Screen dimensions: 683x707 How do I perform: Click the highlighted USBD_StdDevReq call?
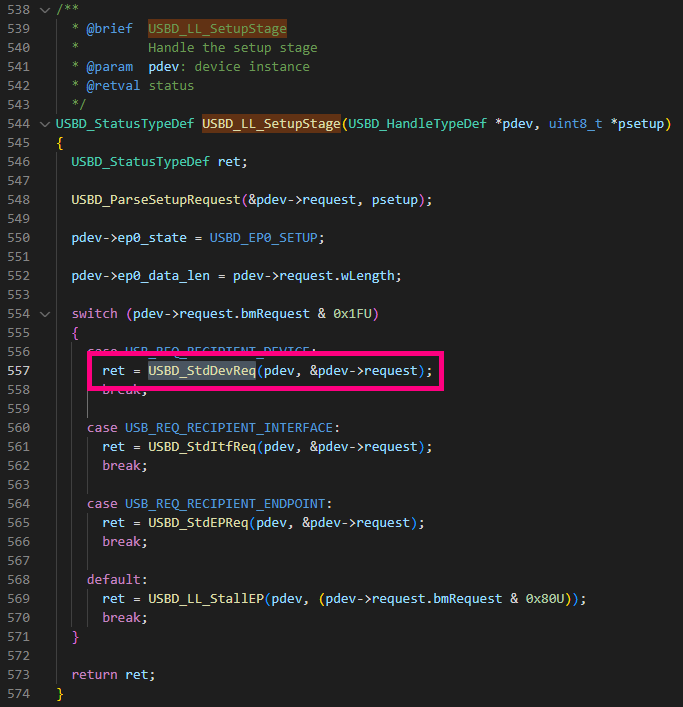tap(202, 371)
